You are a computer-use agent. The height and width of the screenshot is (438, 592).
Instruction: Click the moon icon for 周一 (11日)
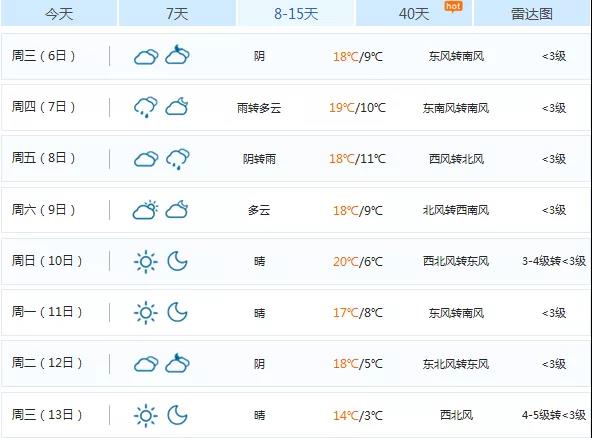click(x=177, y=312)
